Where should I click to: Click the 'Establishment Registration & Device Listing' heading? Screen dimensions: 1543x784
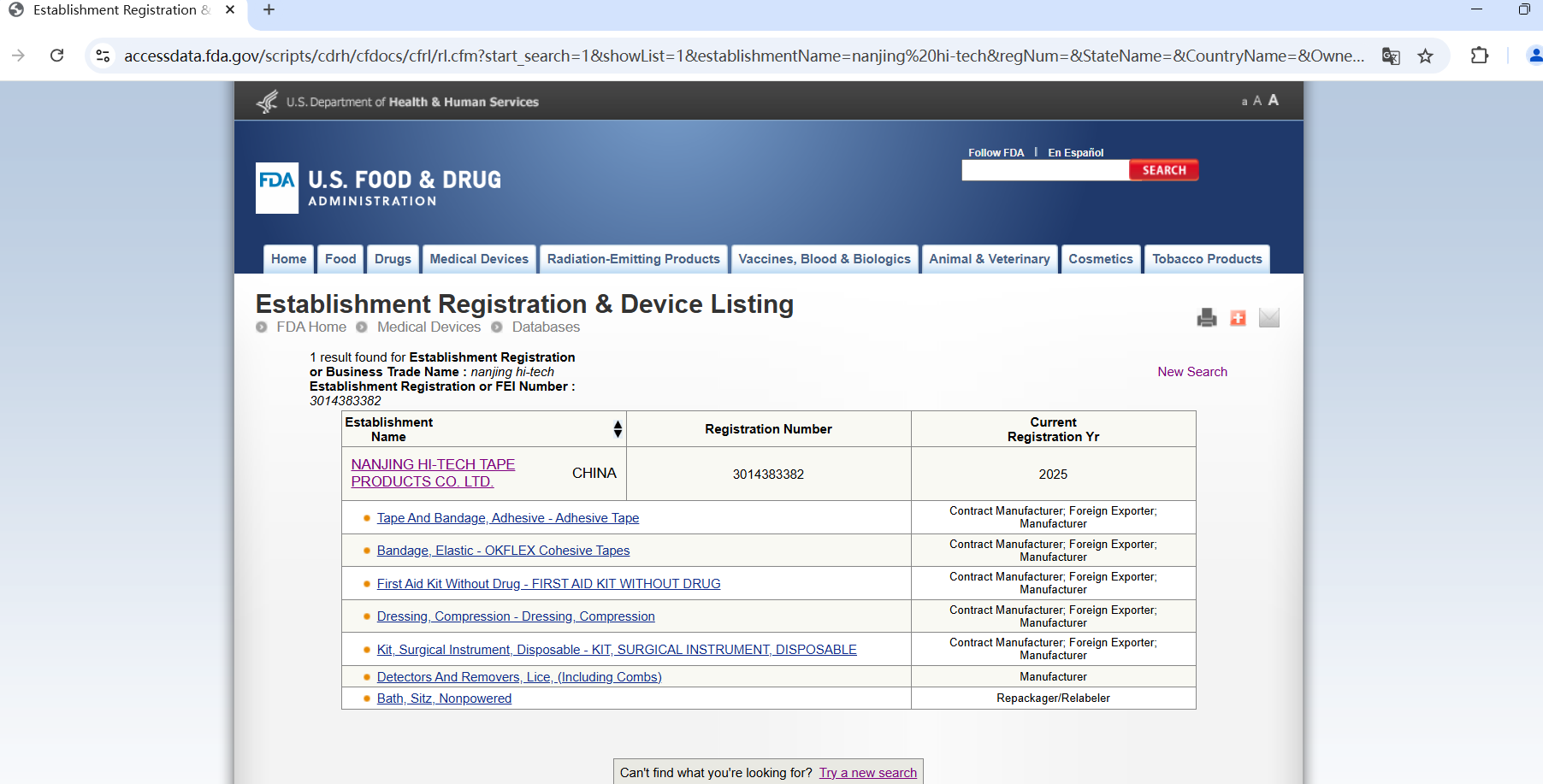[524, 304]
